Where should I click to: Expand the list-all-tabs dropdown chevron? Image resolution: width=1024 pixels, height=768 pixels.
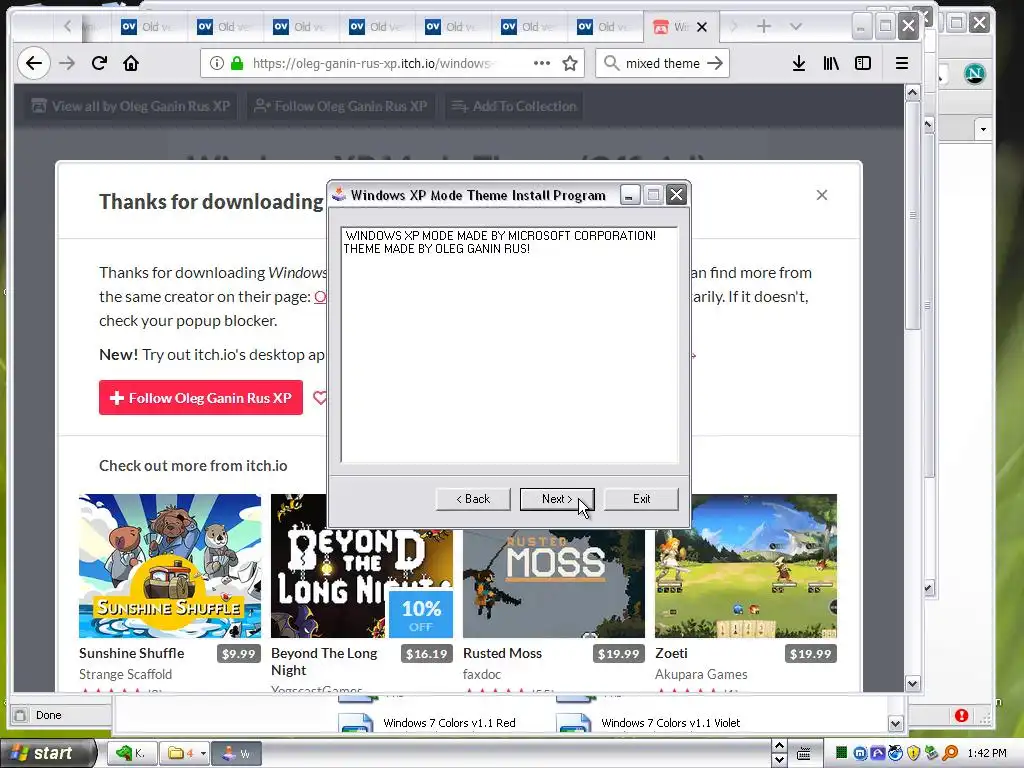click(795, 27)
